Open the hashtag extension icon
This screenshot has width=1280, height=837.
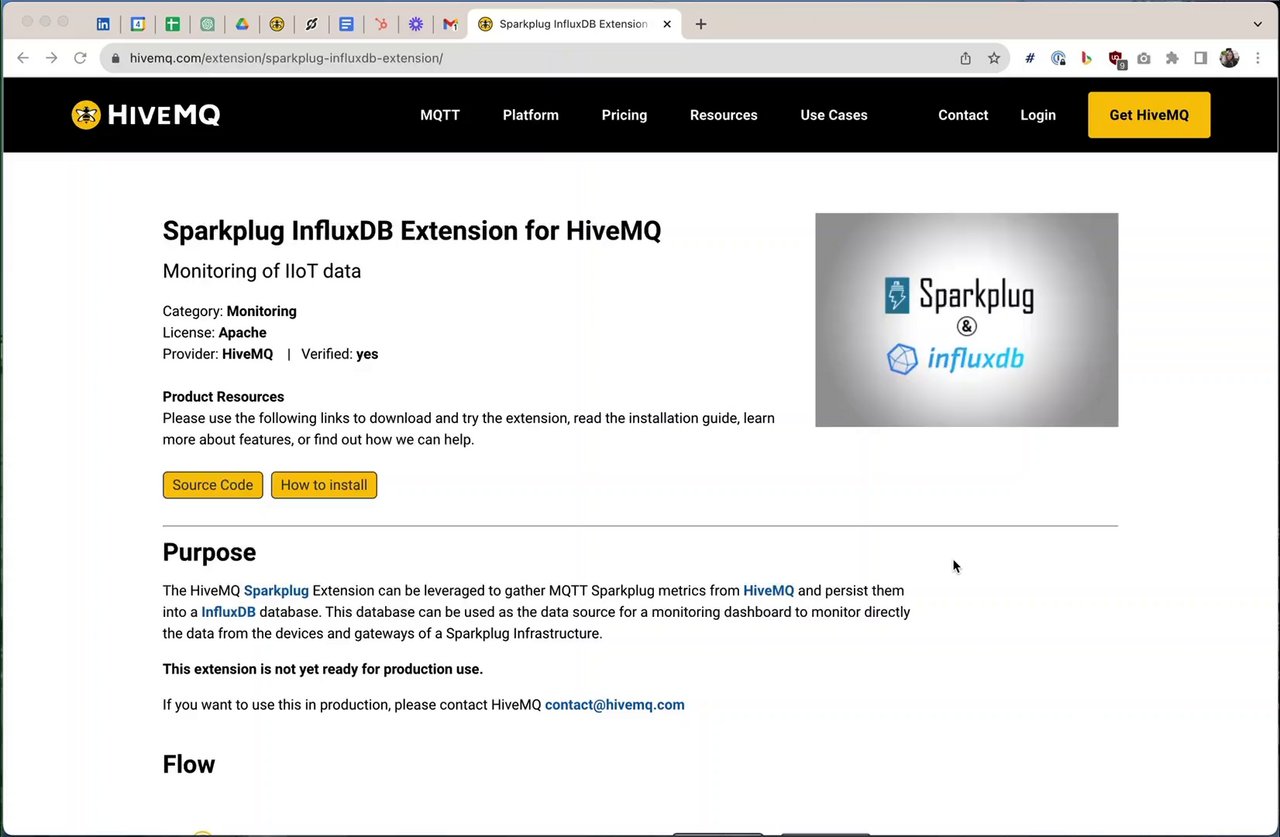(x=1029, y=58)
